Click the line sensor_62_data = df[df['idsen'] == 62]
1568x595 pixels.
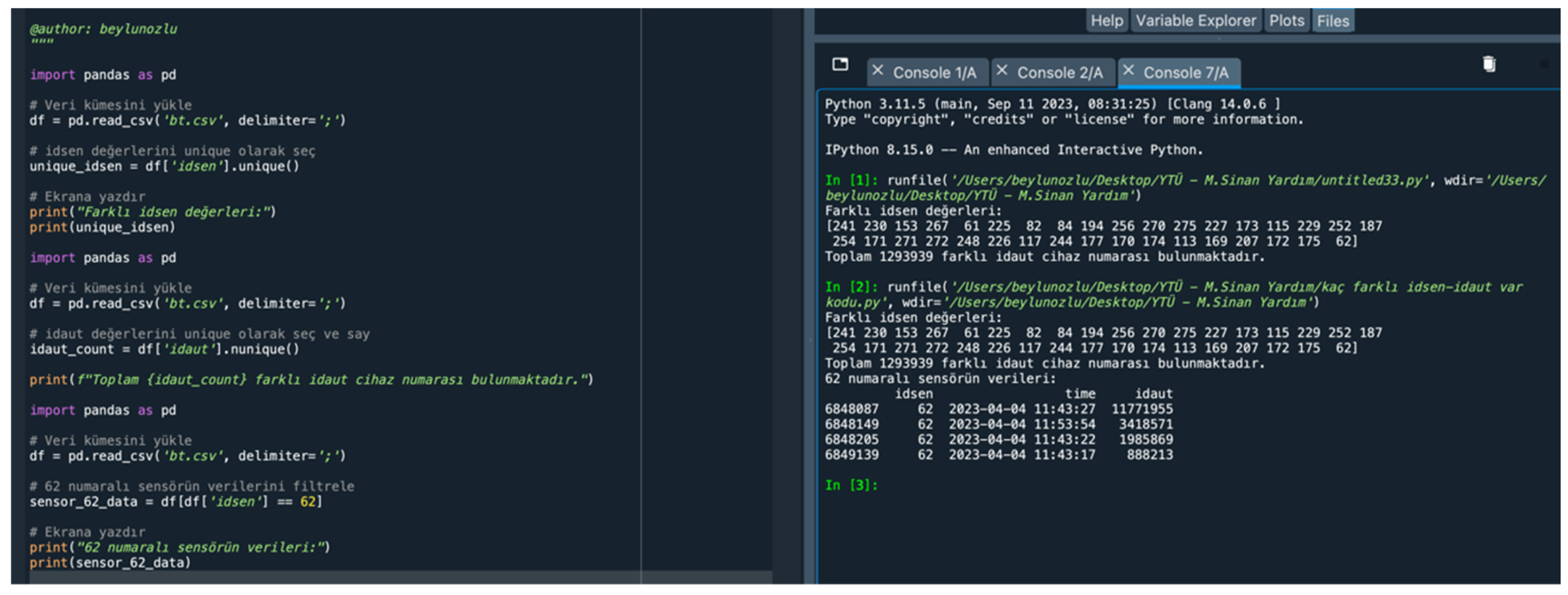coord(176,502)
